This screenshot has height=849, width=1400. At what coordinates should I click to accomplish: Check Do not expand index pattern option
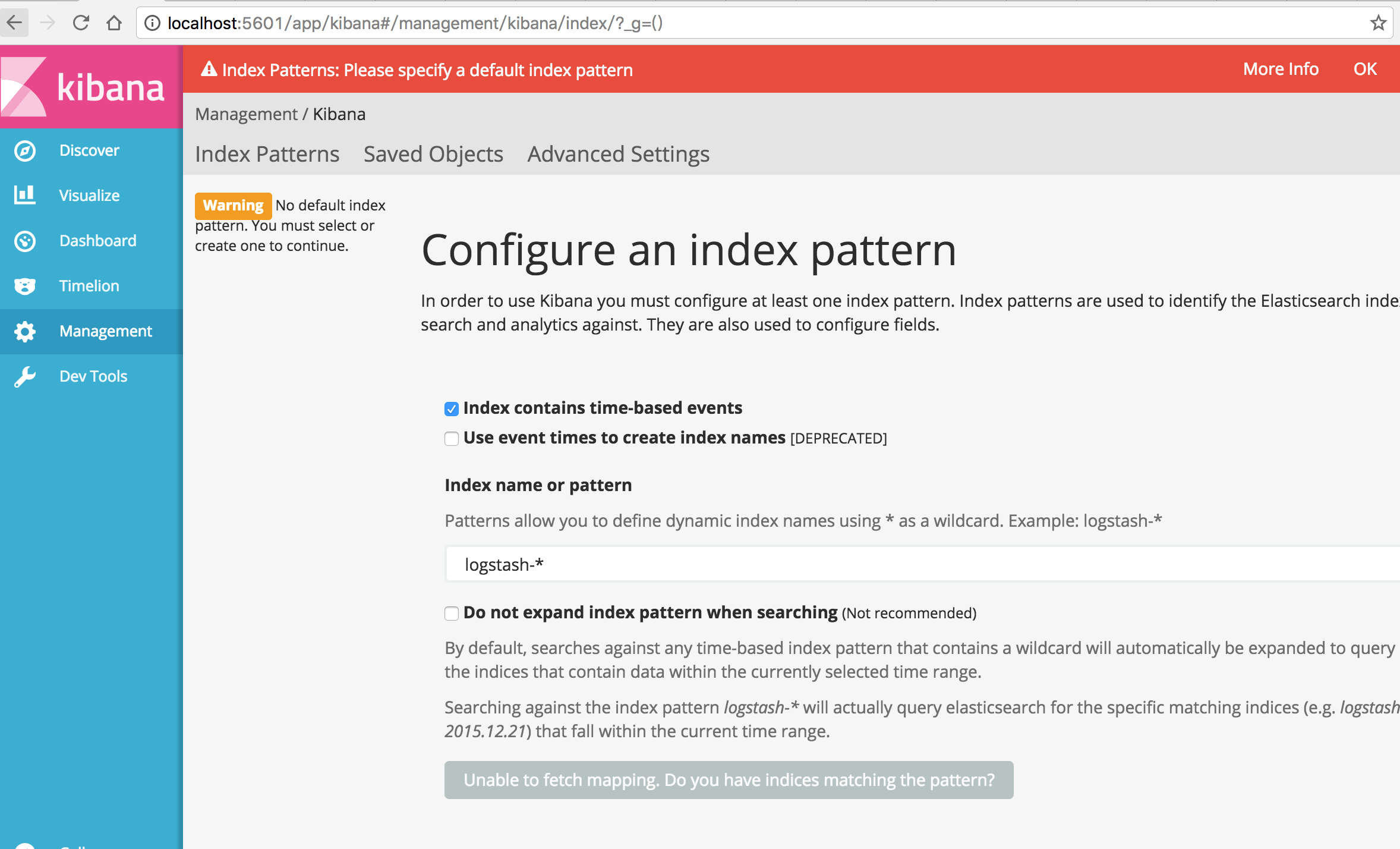(452, 614)
